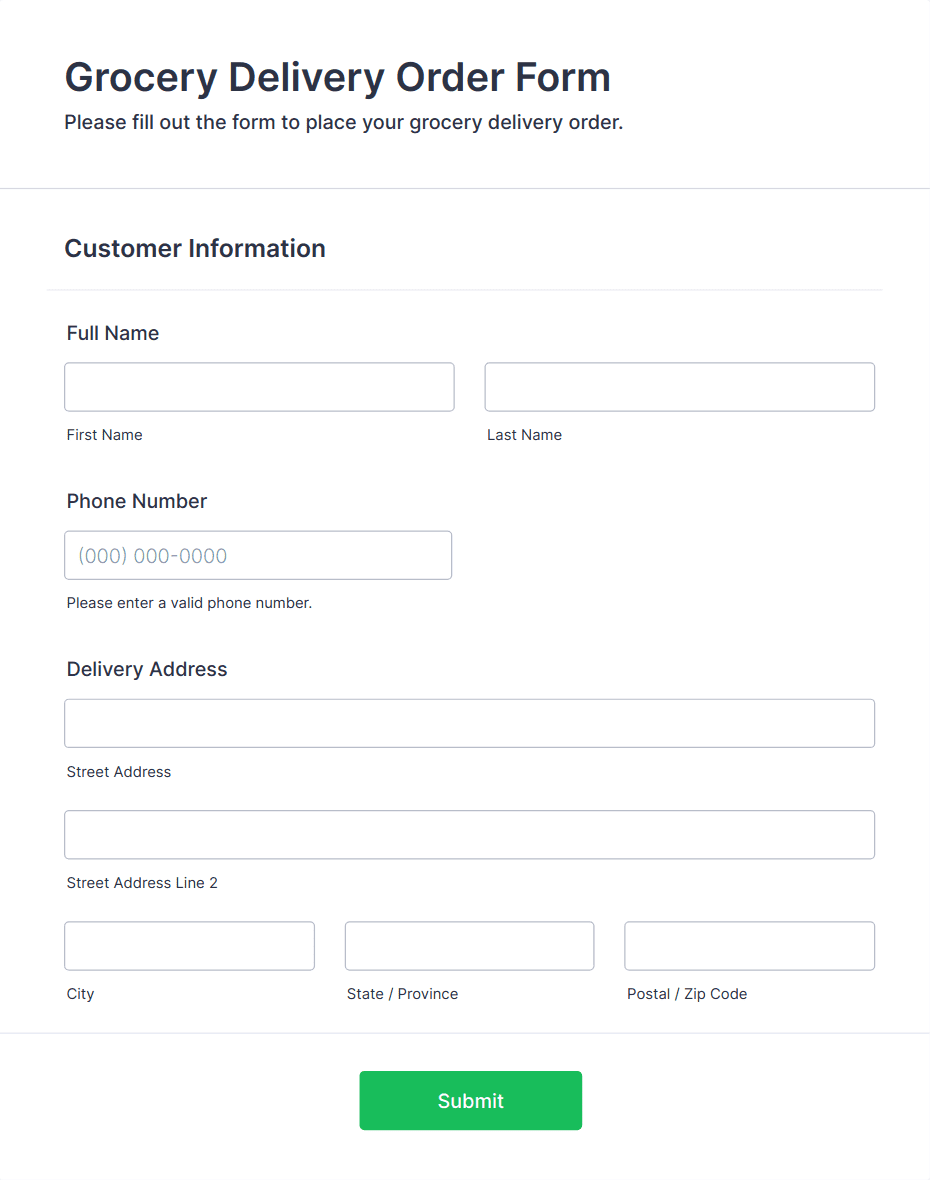Viewport: 930px width, 1180px height.
Task: Focus the Last Name text box
Action: coord(679,387)
